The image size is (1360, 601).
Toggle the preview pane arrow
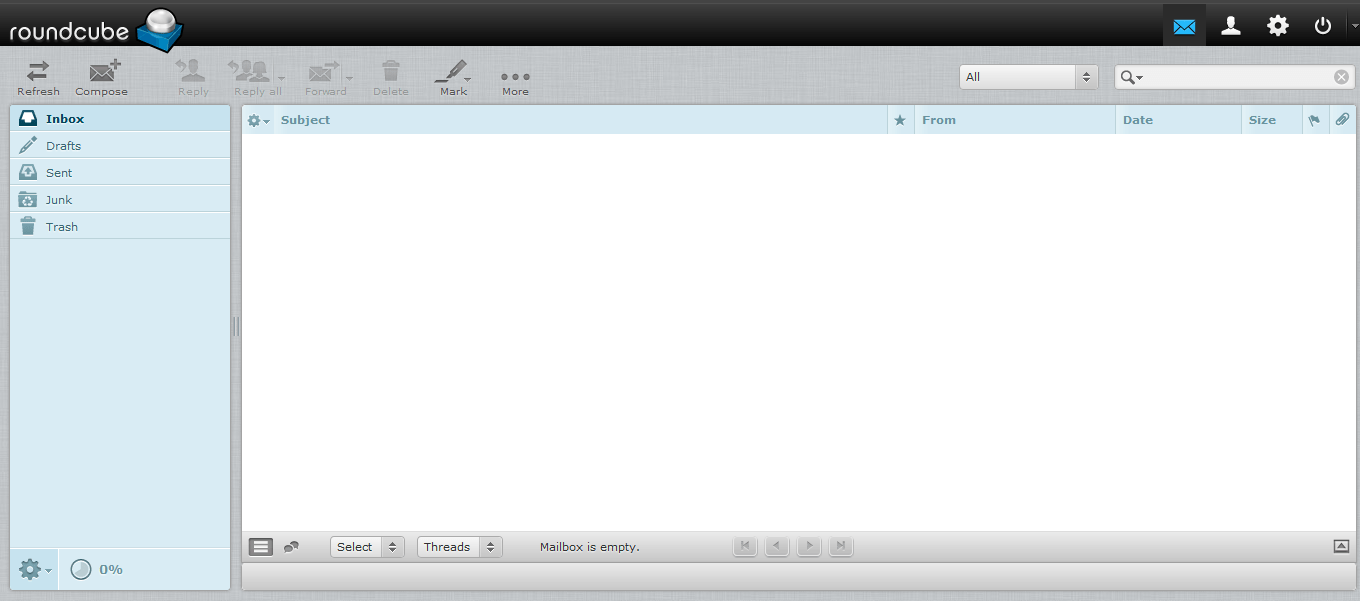click(1341, 546)
